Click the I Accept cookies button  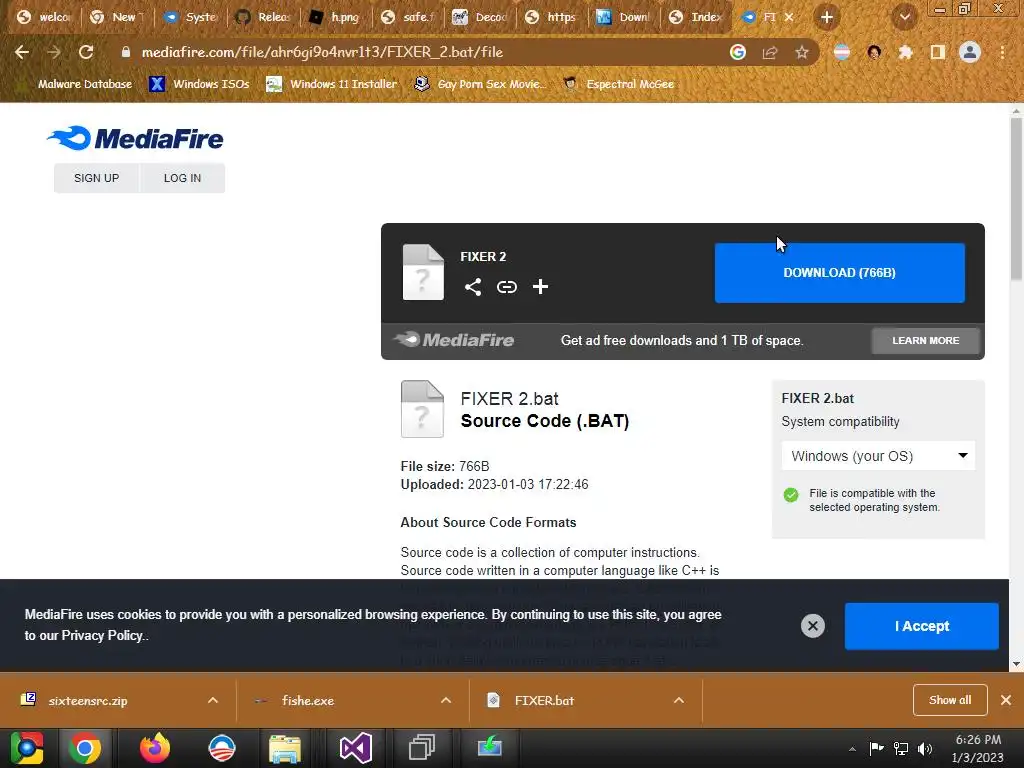[x=921, y=626]
